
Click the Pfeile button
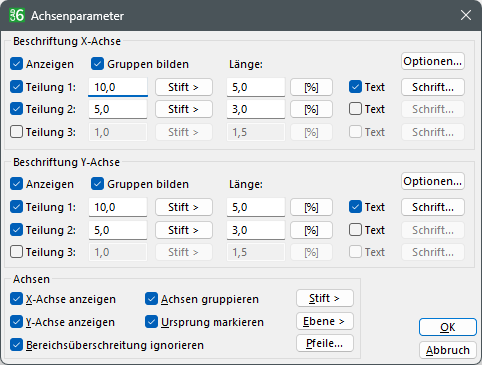point(325,343)
